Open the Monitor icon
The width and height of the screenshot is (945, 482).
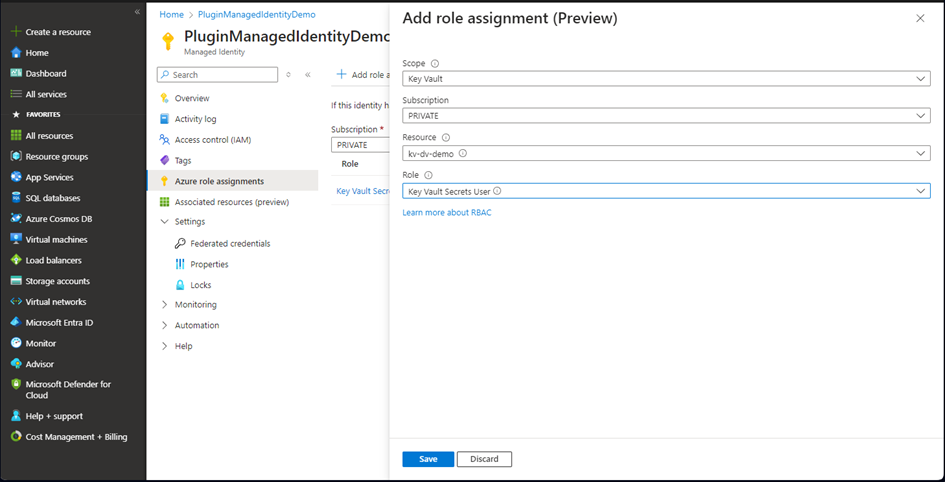coord(16,343)
